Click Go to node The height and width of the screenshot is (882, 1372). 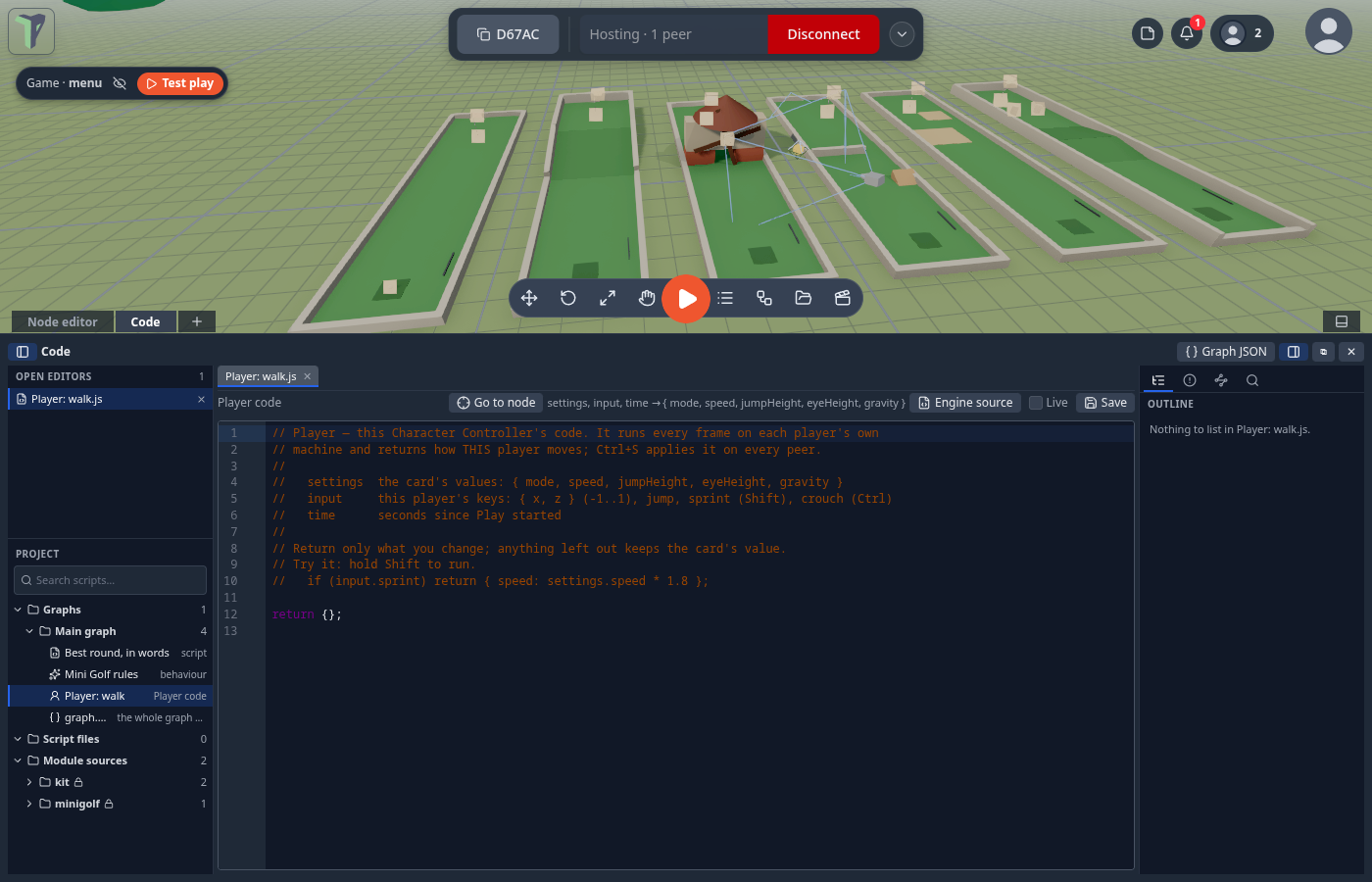[x=496, y=403]
